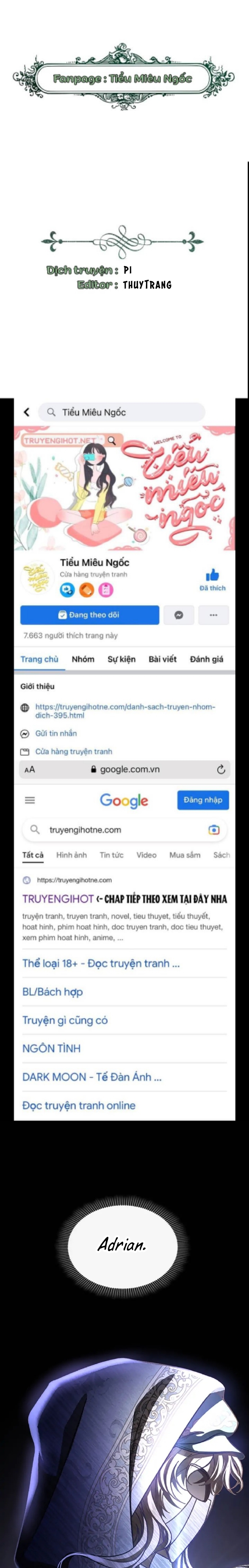Tap the back arrow beside search bar
This screenshot has width=249, height=1568.
26,412
